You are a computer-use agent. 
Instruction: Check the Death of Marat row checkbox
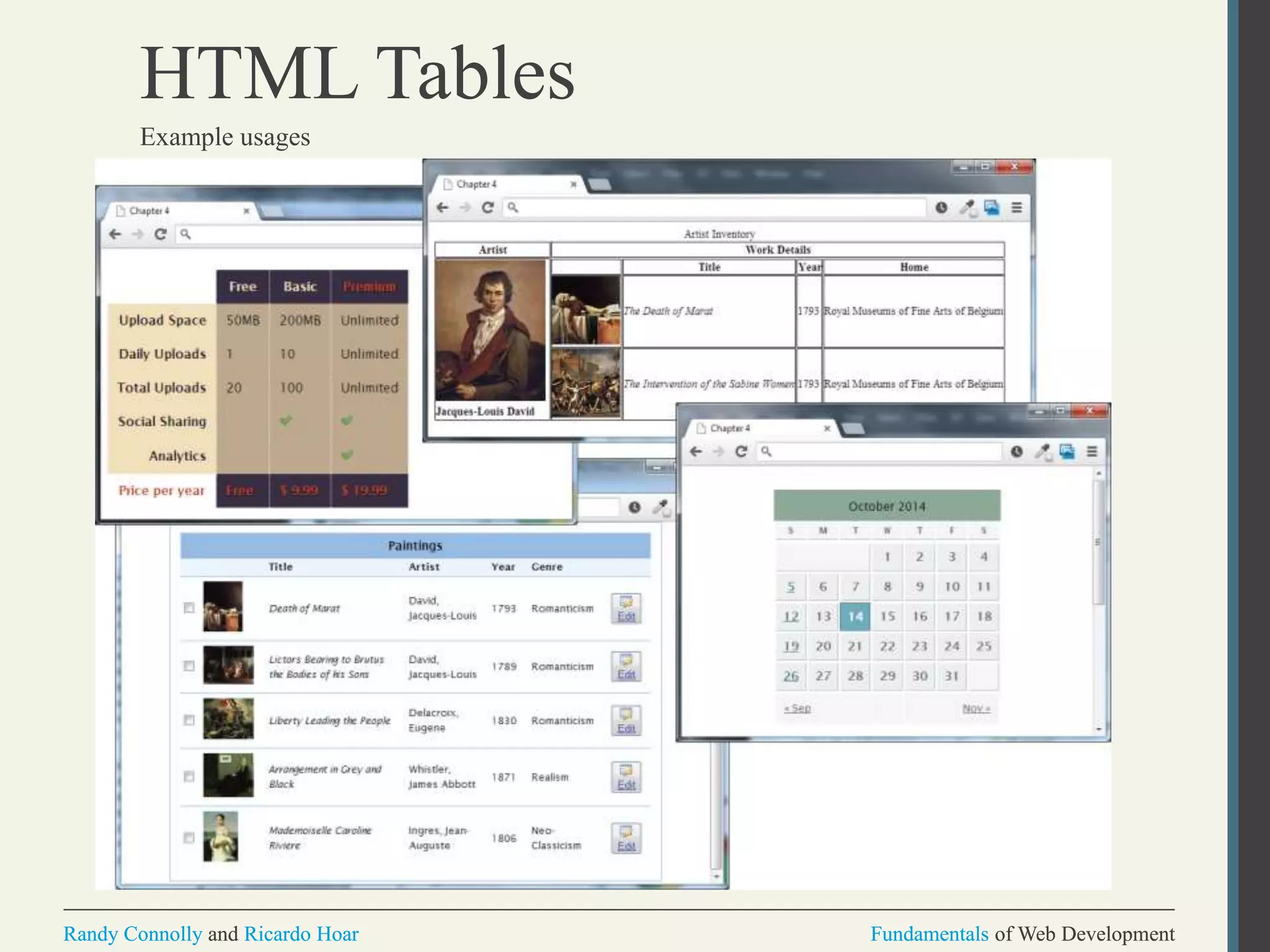click(189, 608)
